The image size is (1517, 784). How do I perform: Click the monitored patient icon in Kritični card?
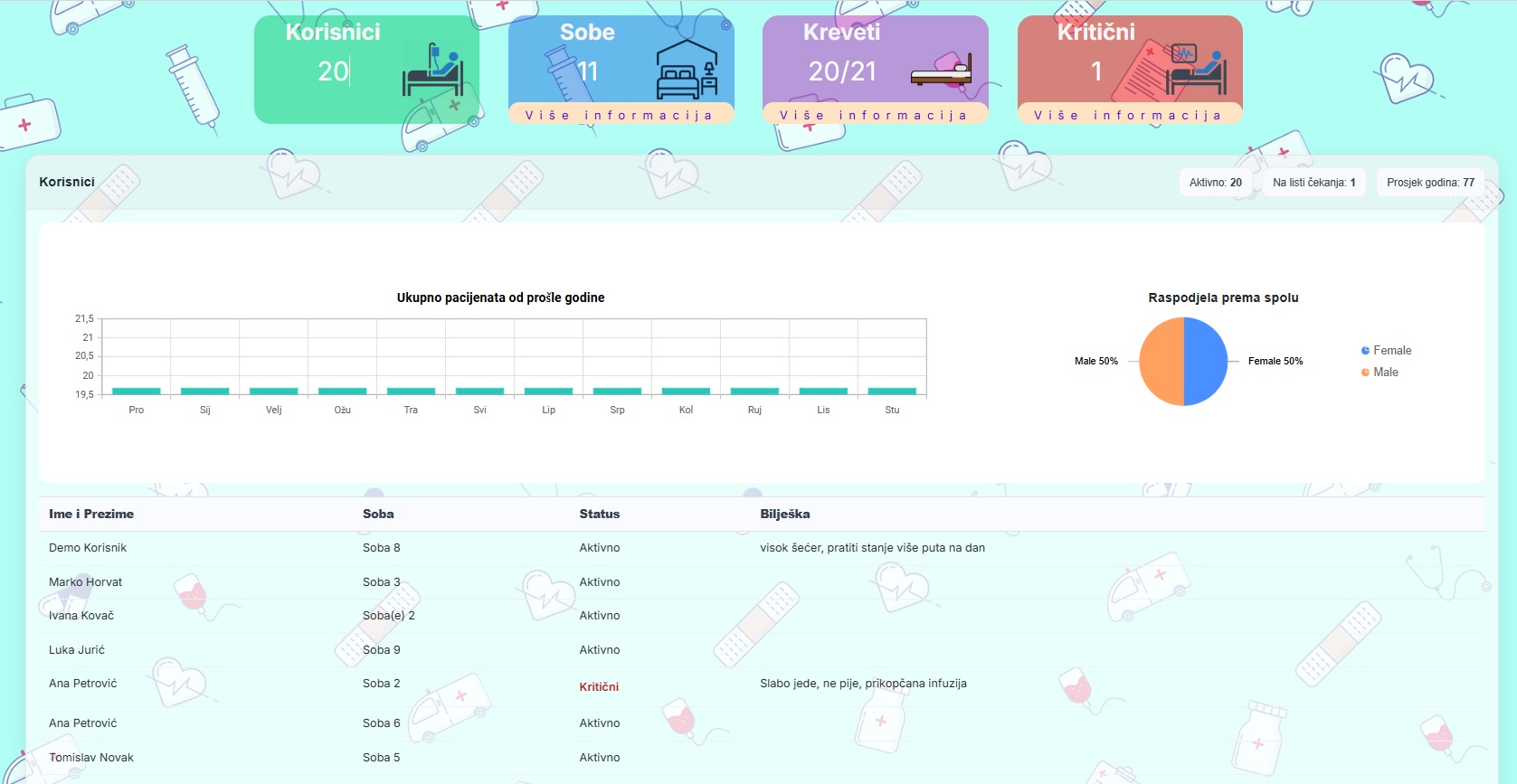(x=1196, y=71)
